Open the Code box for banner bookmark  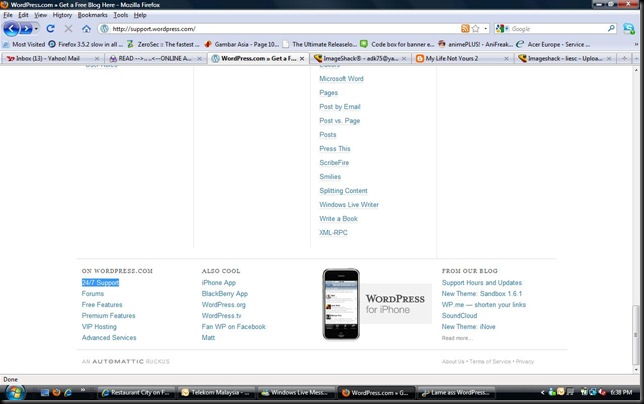coord(397,44)
